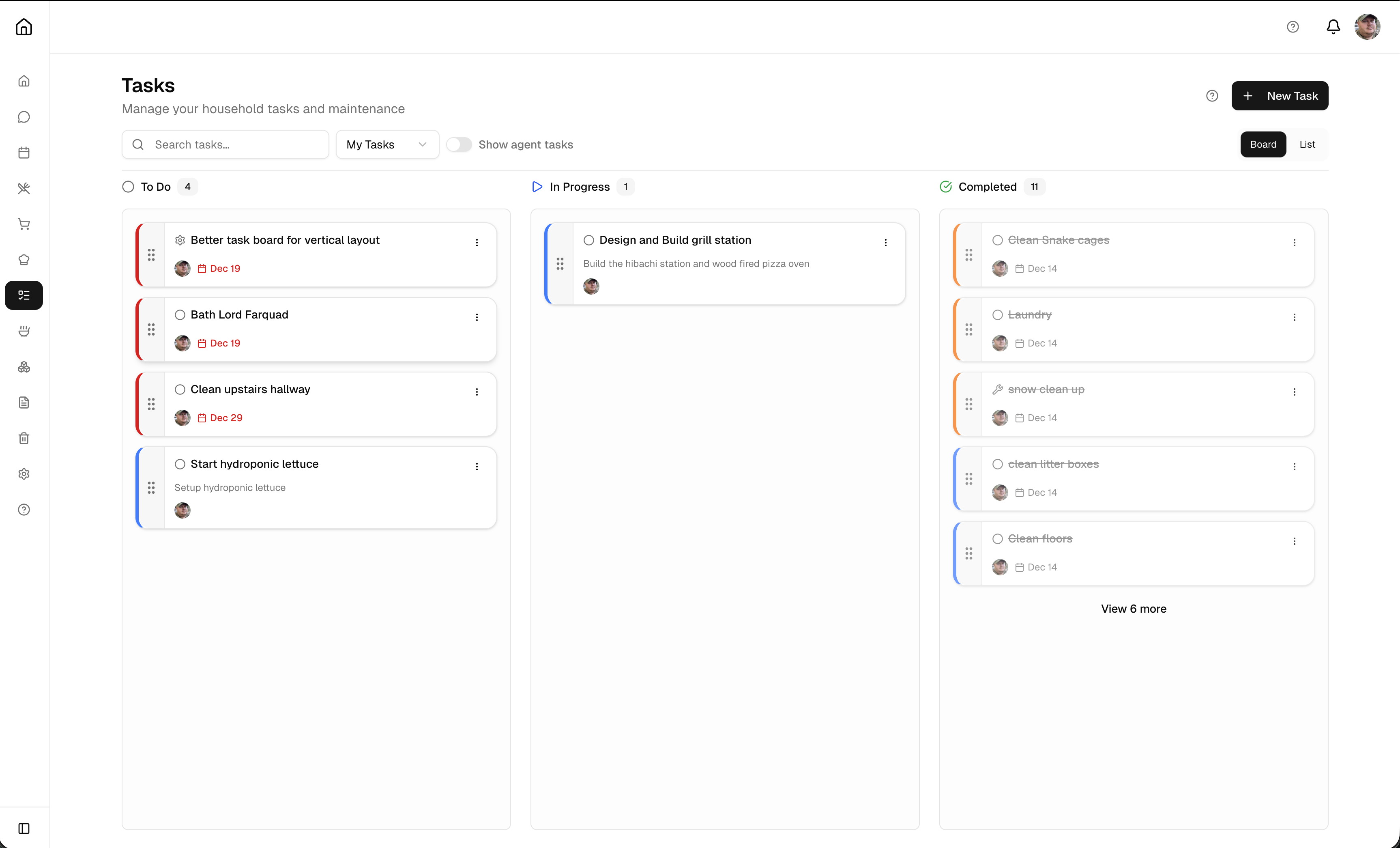Mark Bath Lord Farquad task complete
Screen dimensions: 1400x848
[x=180, y=315]
